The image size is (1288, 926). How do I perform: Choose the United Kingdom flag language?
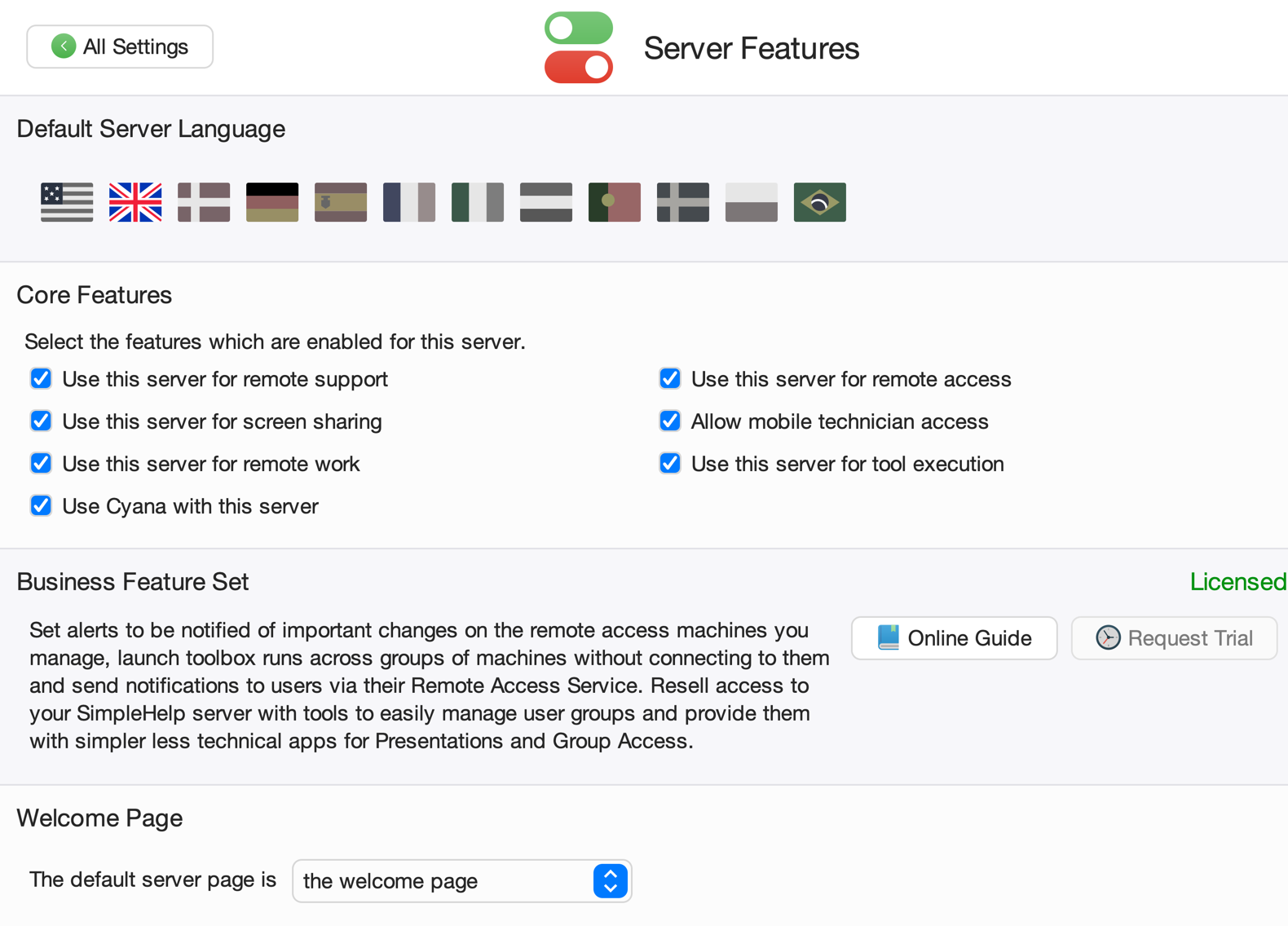(x=135, y=202)
